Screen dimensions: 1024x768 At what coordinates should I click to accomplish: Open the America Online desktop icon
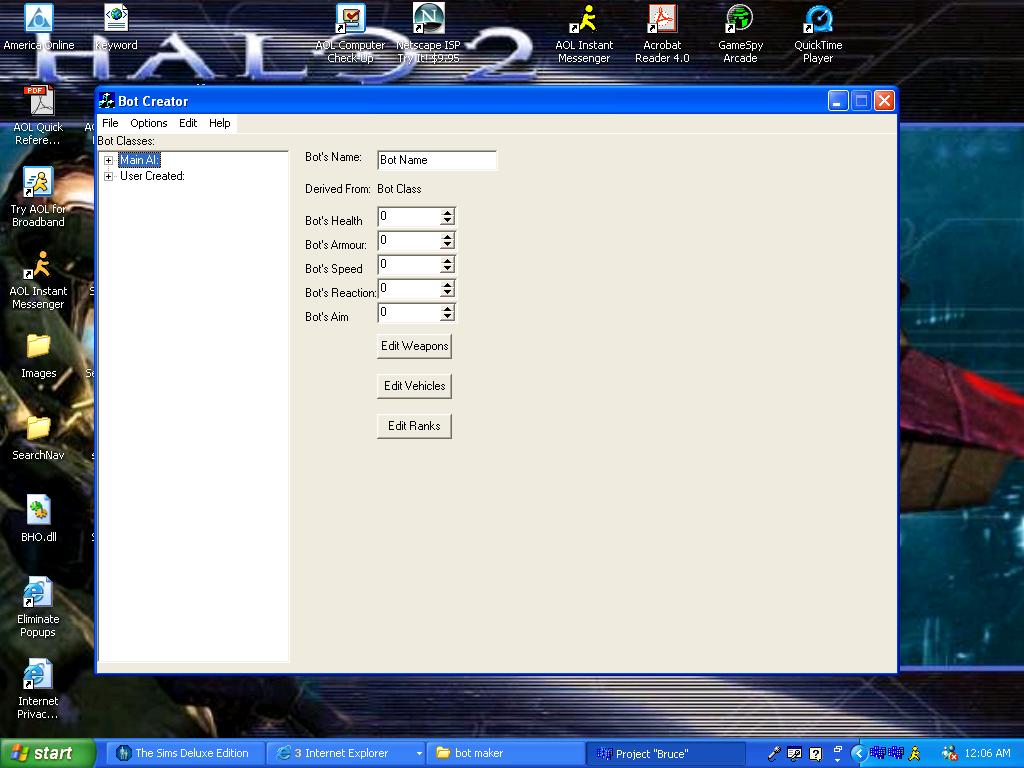39,27
